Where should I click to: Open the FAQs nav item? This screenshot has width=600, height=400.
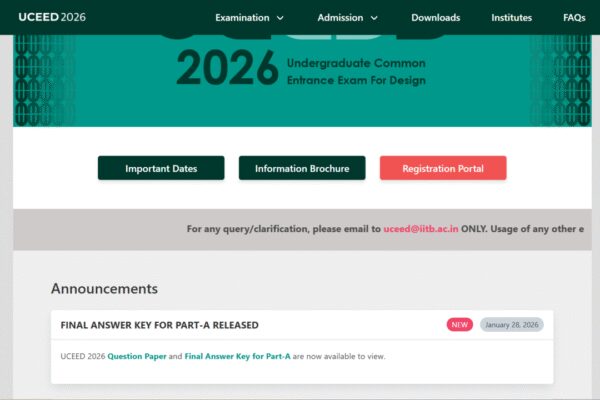[574, 18]
